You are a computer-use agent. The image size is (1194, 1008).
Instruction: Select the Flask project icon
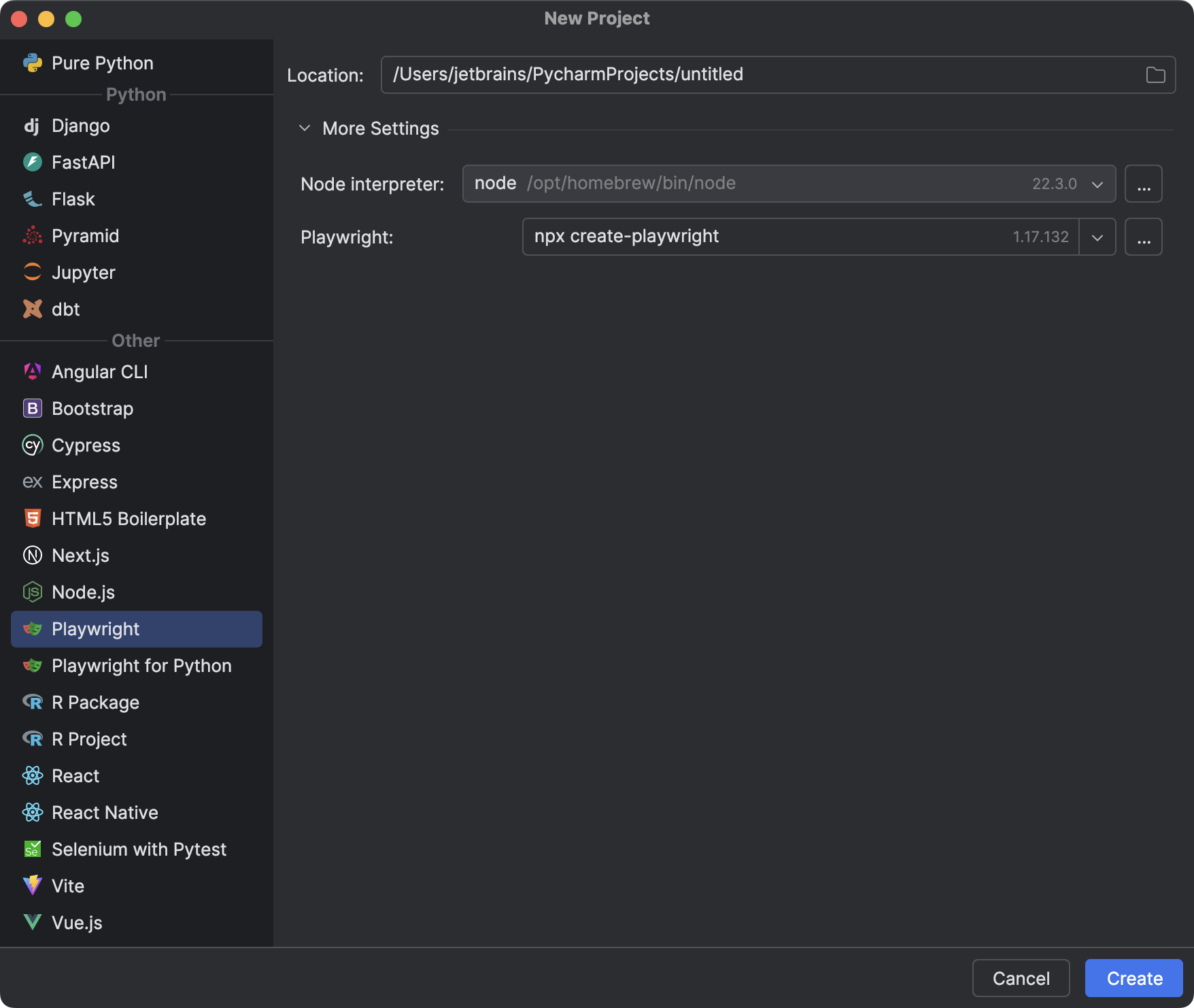pos(33,199)
